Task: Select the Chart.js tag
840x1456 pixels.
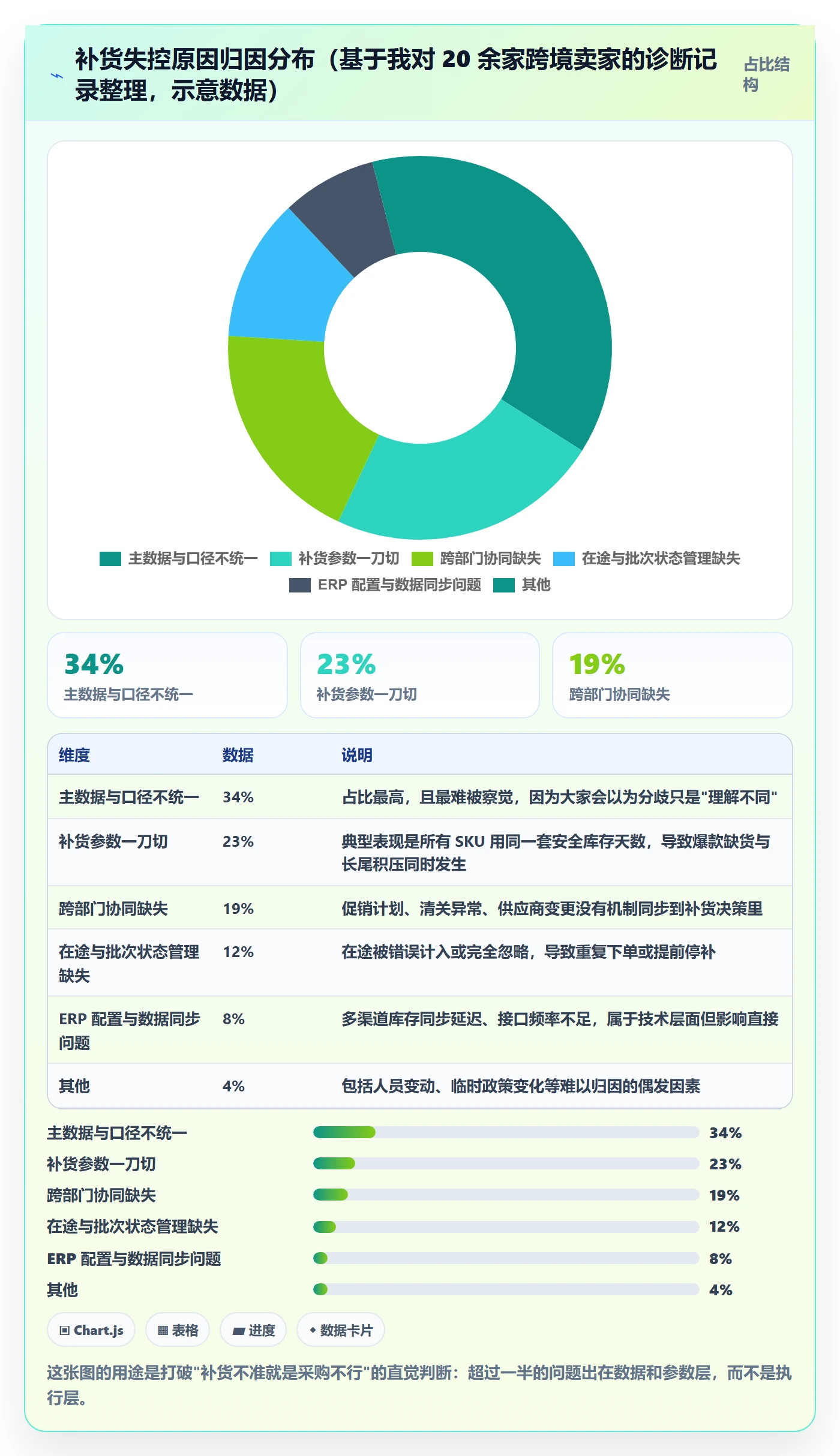Action: pyautogui.click(x=91, y=1329)
